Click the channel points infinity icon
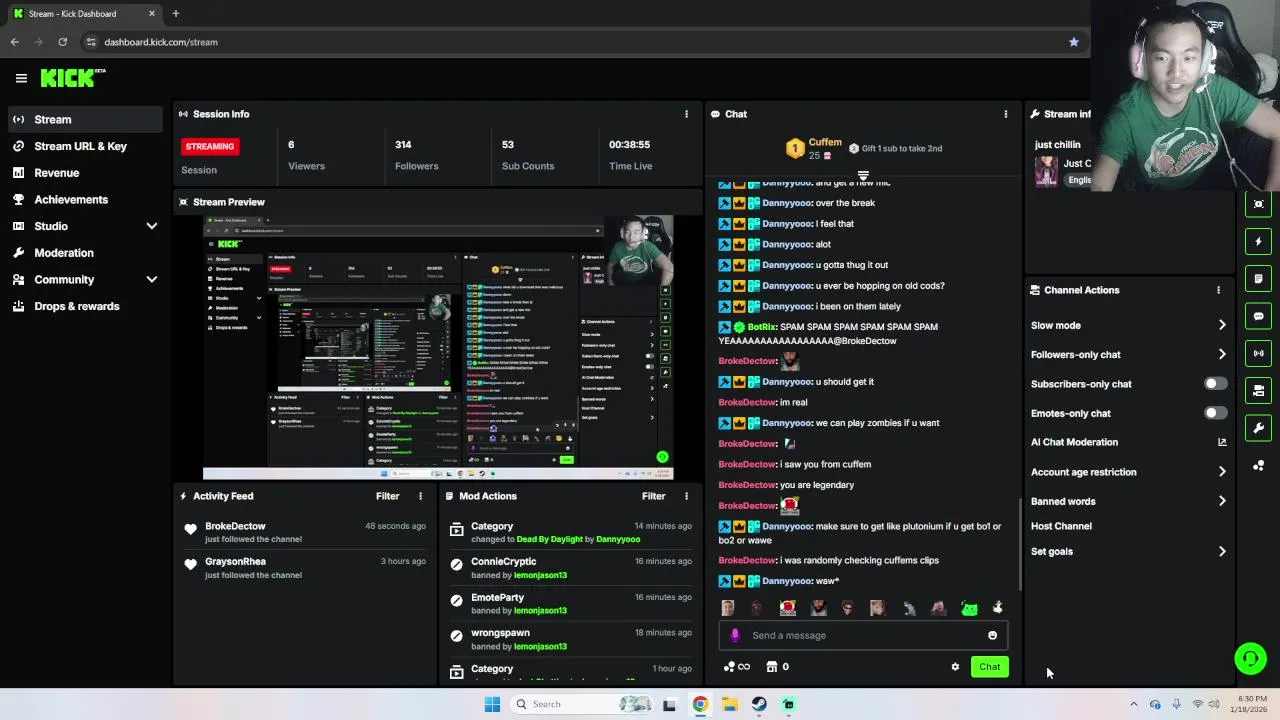1280x720 pixels. pos(737,667)
